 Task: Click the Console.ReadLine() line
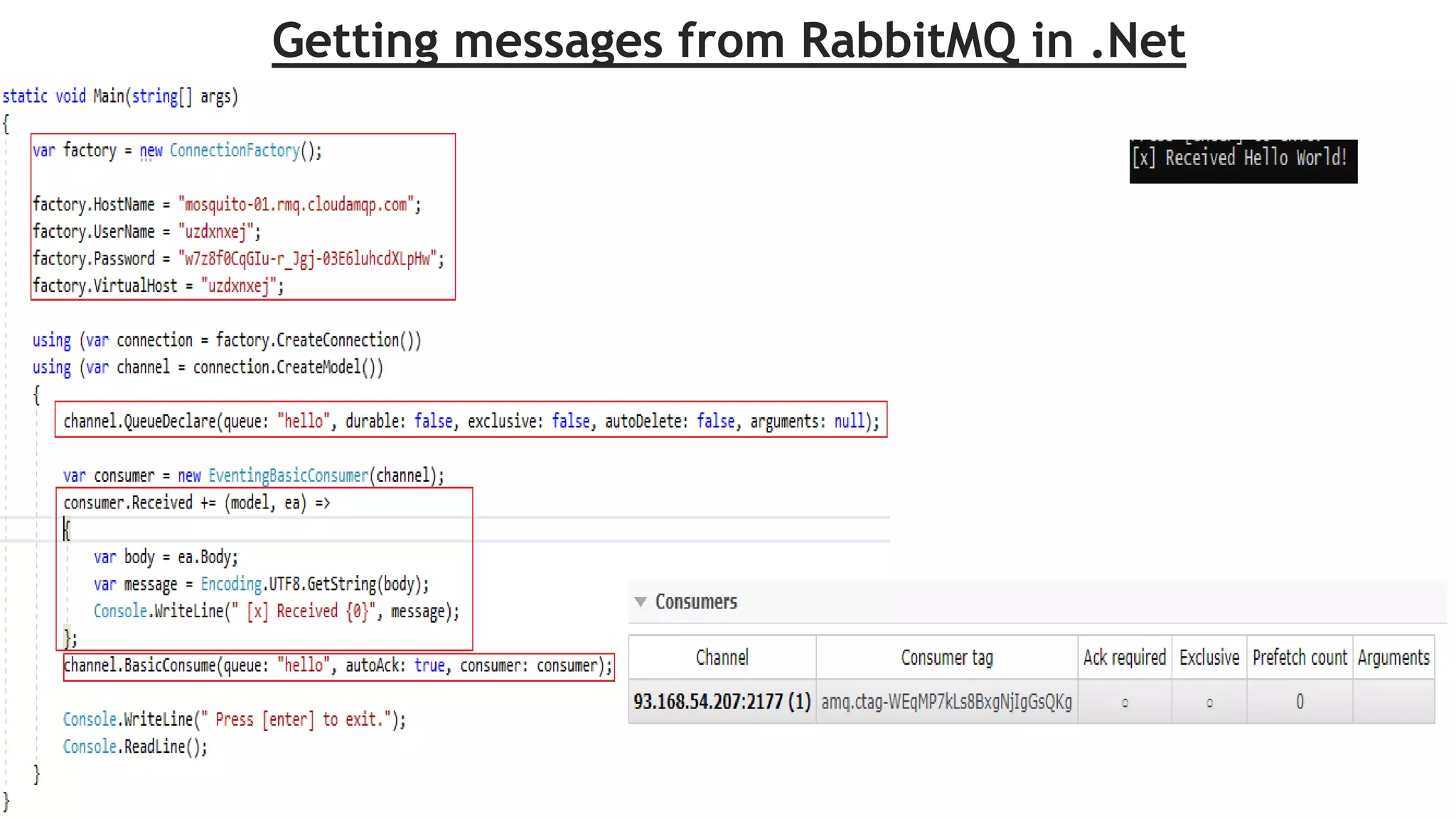coord(135,746)
